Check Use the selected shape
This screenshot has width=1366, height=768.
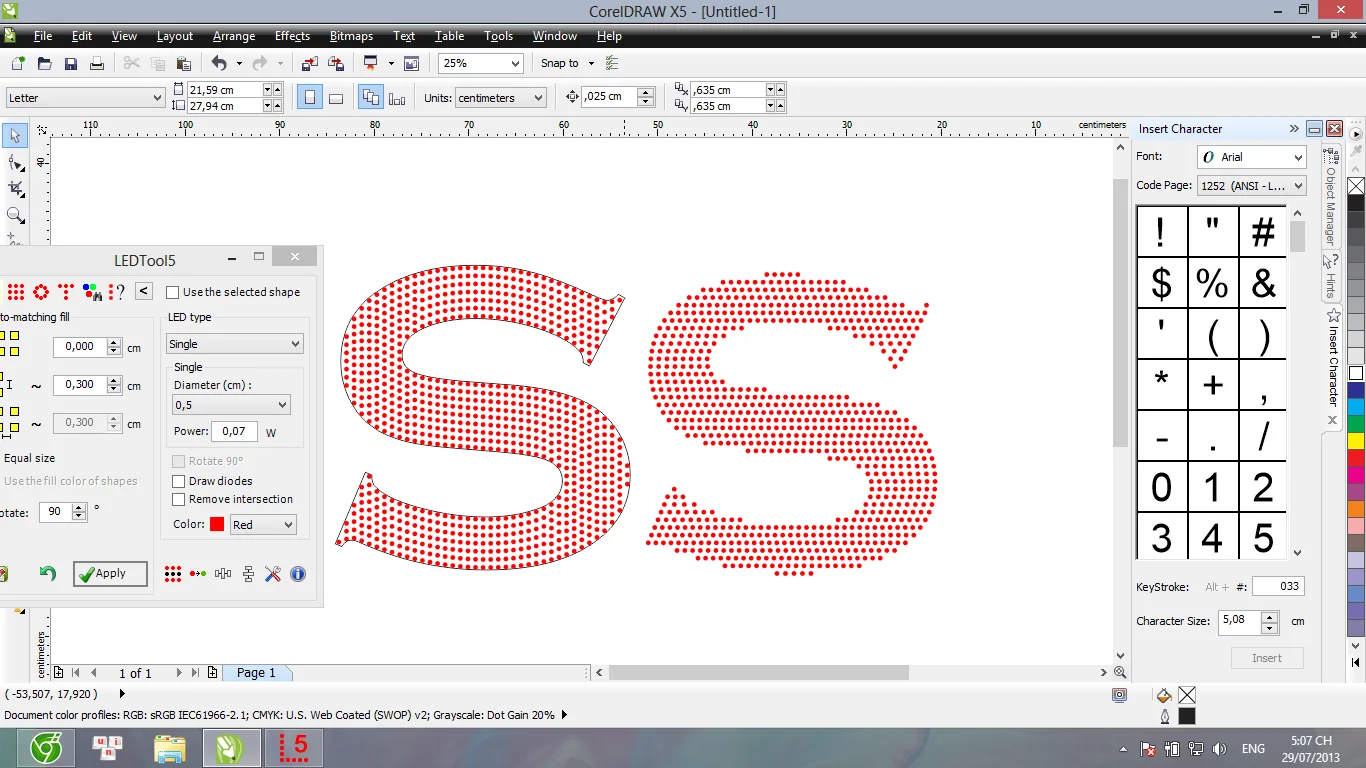click(173, 292)
